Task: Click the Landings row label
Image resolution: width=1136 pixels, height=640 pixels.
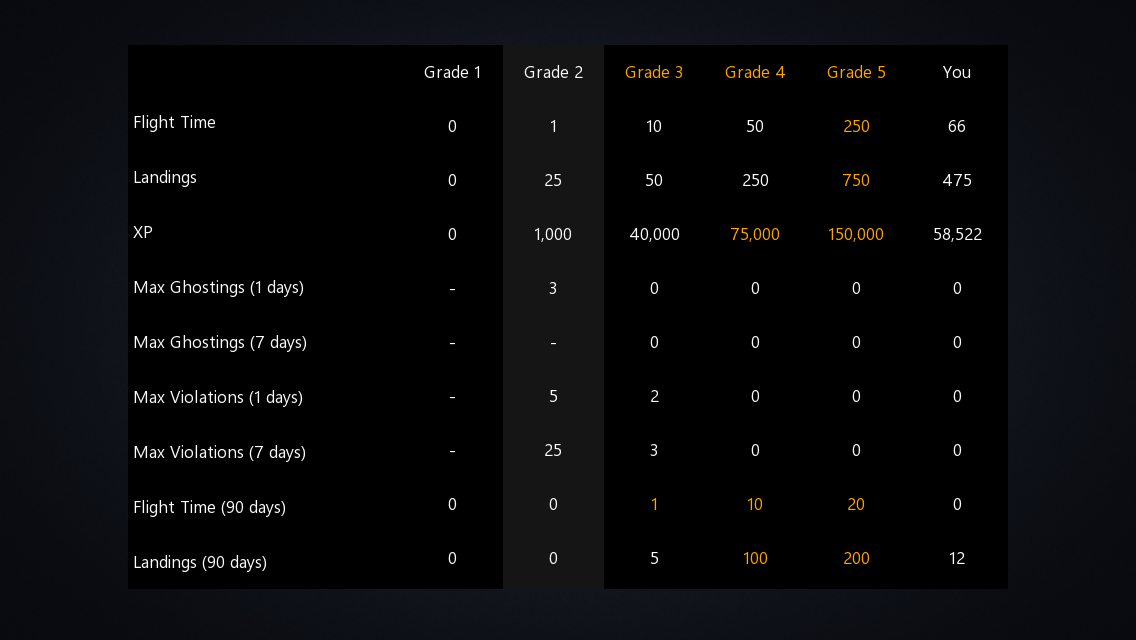Action: 165,178
